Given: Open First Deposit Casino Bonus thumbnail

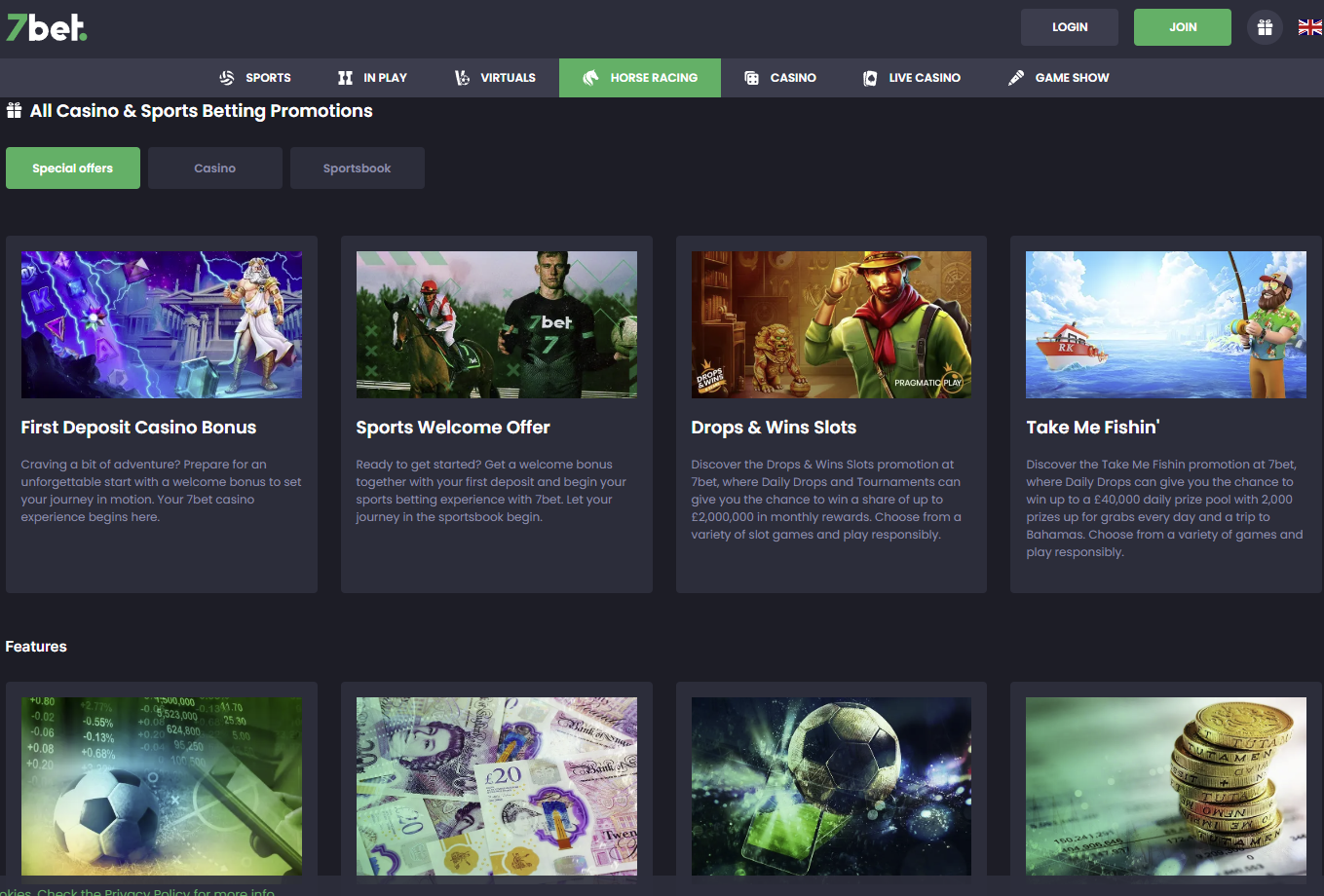Looking at the screenshot, I should [x=162, y=324].
